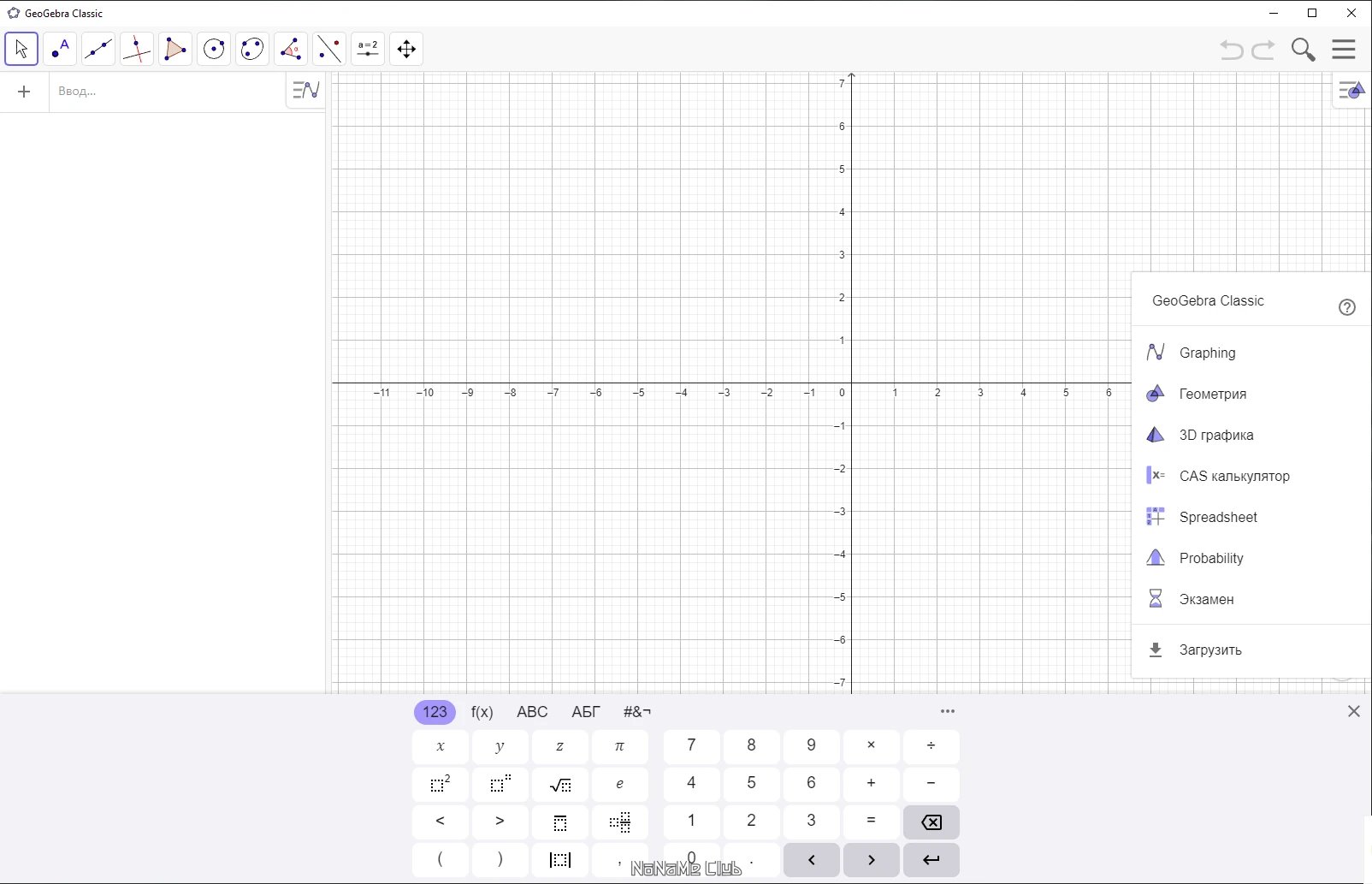The width and height of the screenshot is (1372, 884).
Task: Switch to Graphing perspective
Action: click(x=1251, y=353)
